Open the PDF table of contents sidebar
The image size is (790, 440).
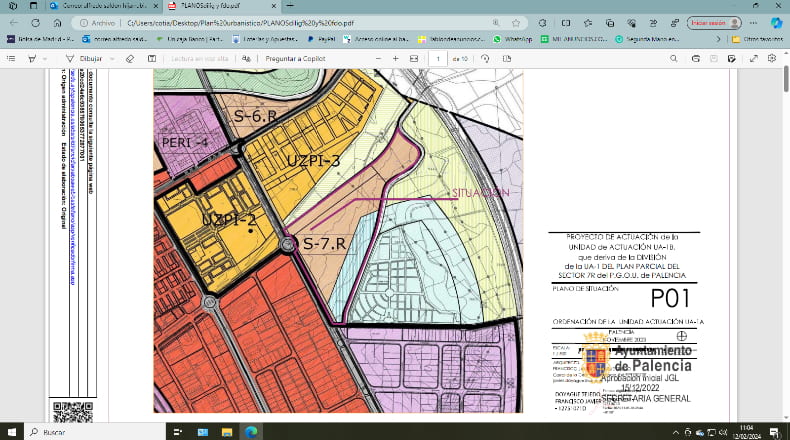[11, 59]
